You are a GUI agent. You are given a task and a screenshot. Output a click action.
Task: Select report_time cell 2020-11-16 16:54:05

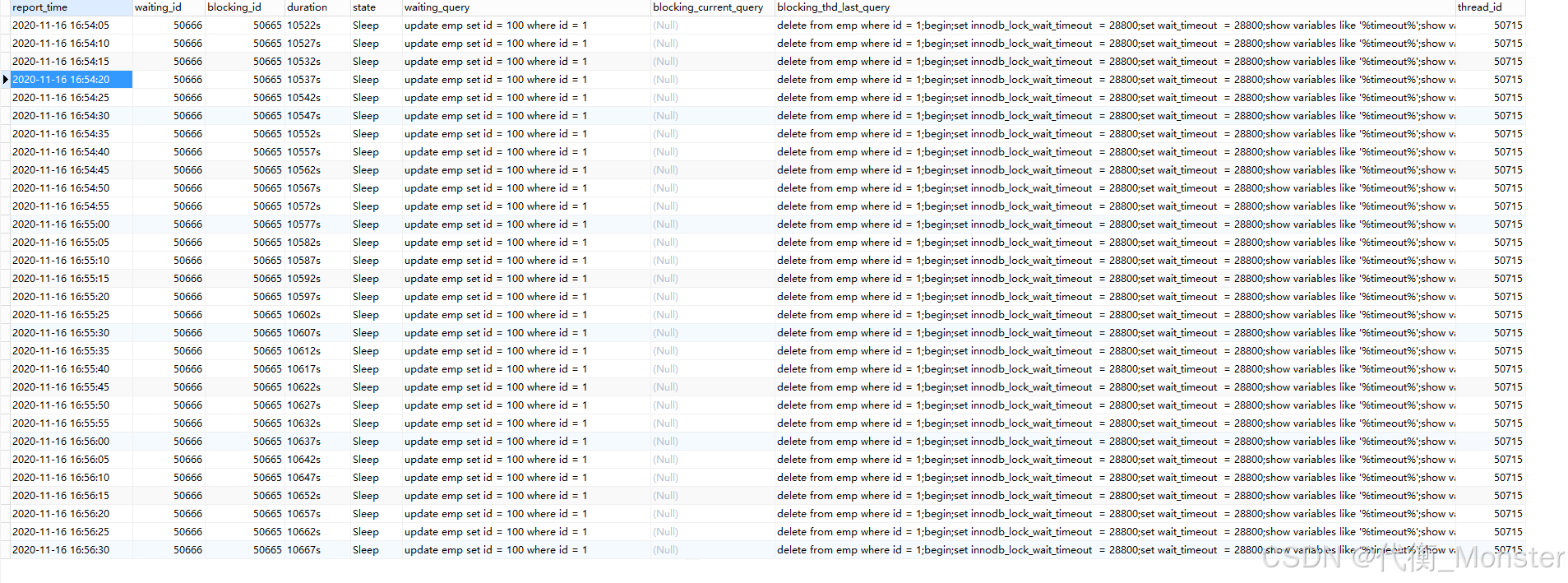click(71, 25)
